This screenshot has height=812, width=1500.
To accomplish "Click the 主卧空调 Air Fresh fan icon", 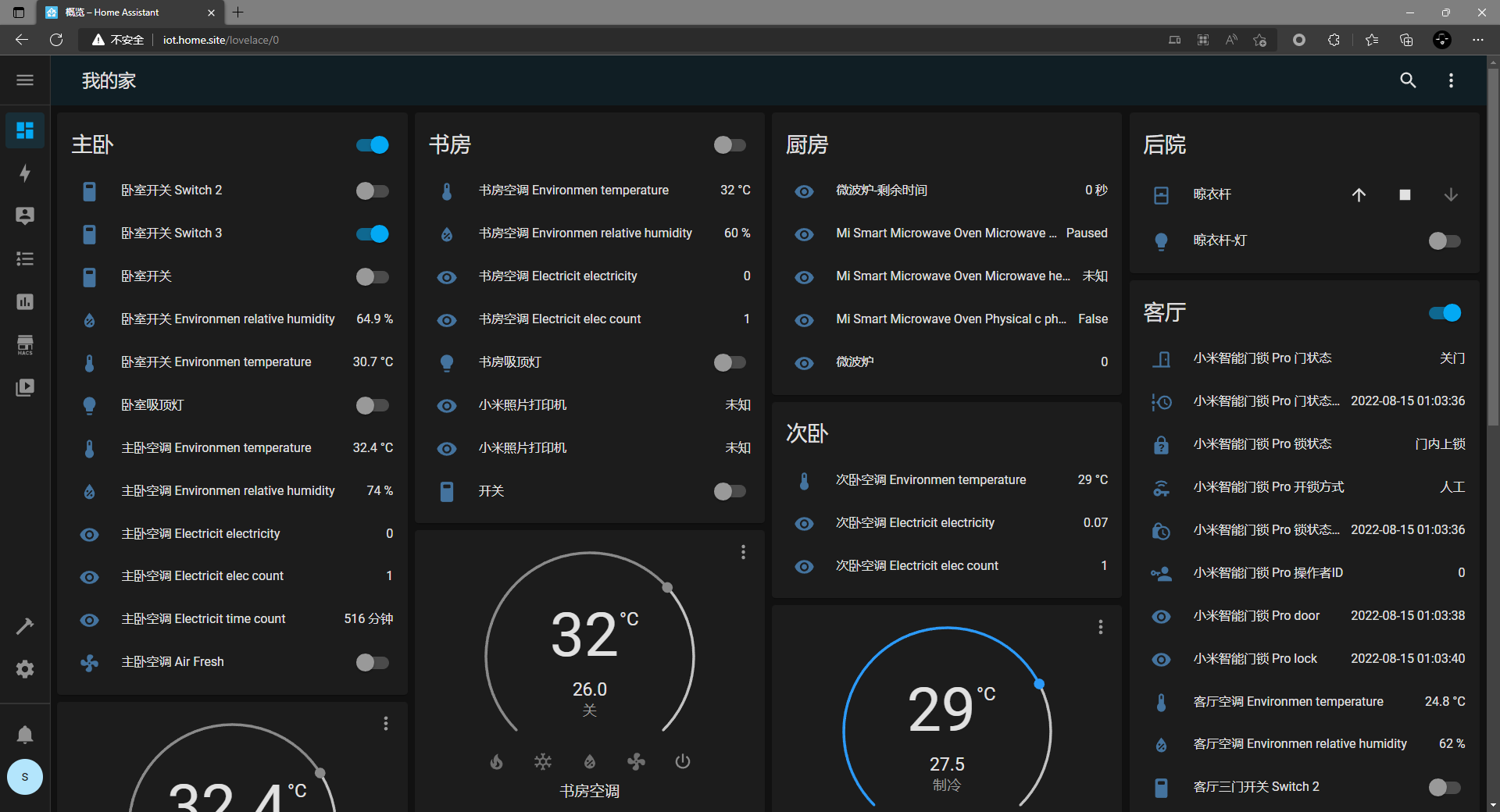I will (90, 663).
